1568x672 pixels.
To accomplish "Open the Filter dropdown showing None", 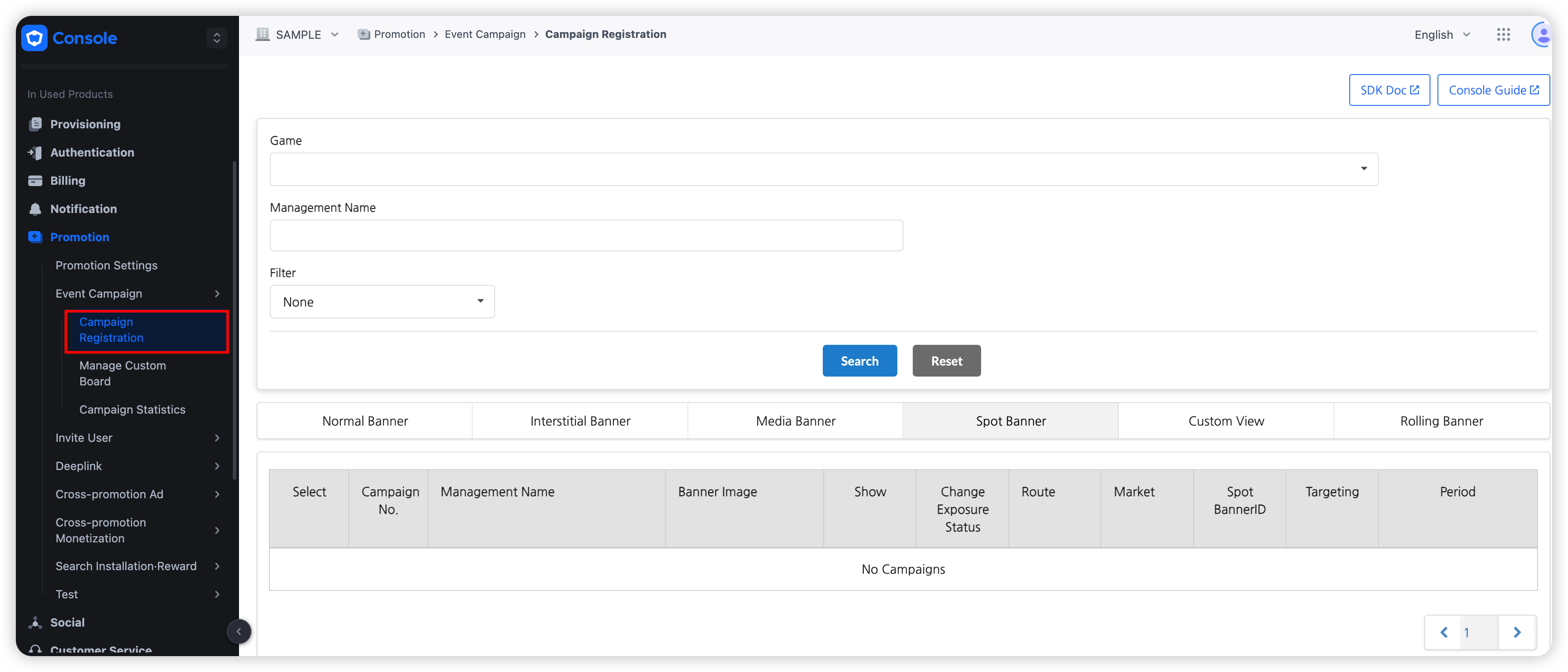I will [382, 302].
